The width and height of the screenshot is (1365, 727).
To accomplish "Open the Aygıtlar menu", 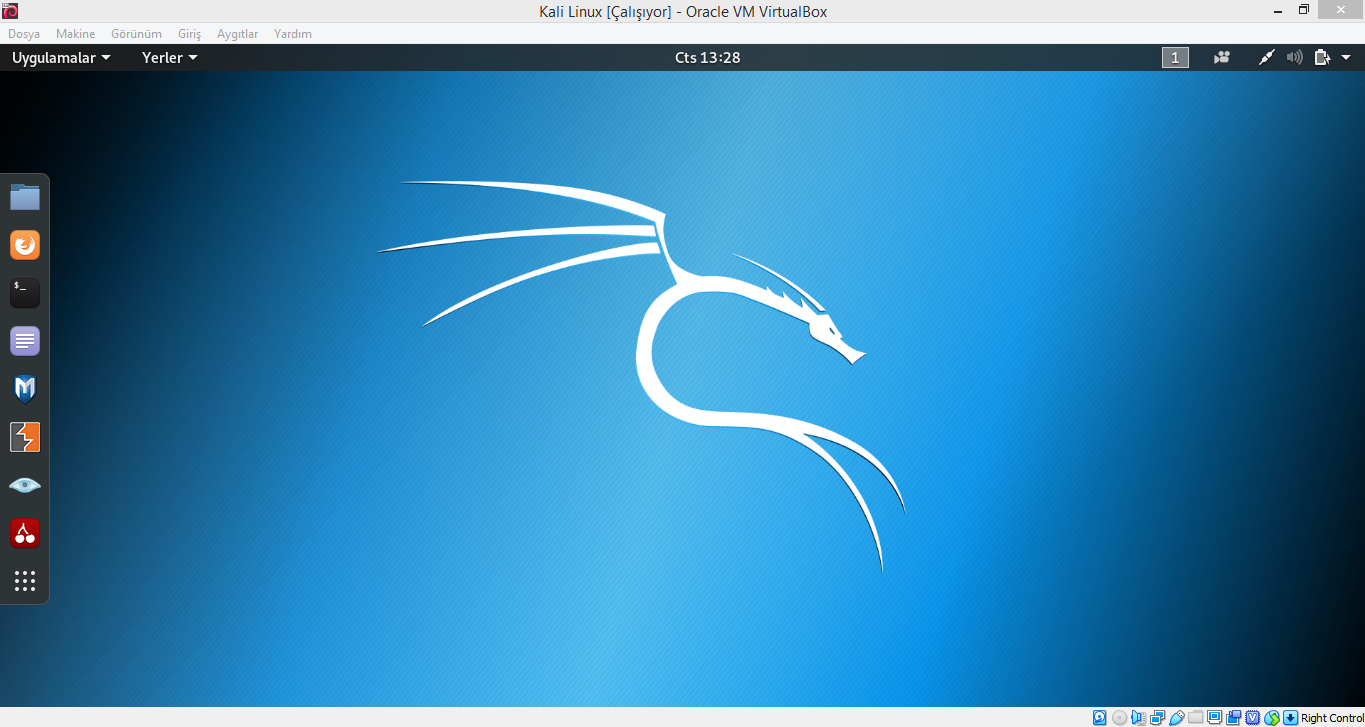I will pyautogui.click(x=237, y=34).
